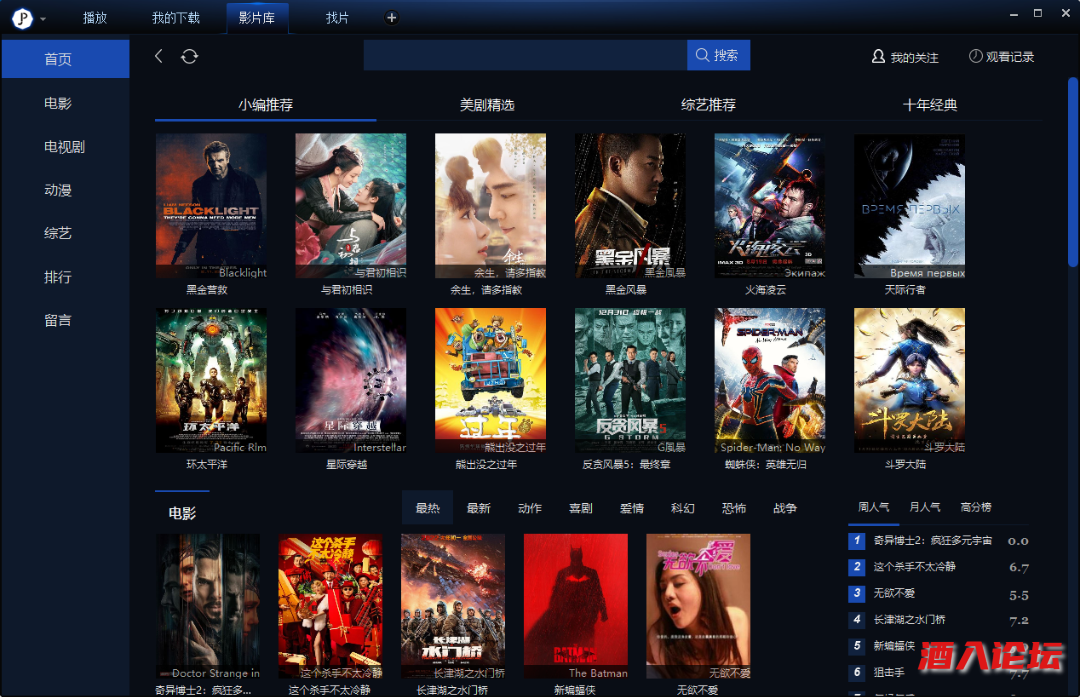The image size is (1080, 697).
Task: Open ranking entry 这个杀手不太冷静
Action: click(x=915, y=567)
